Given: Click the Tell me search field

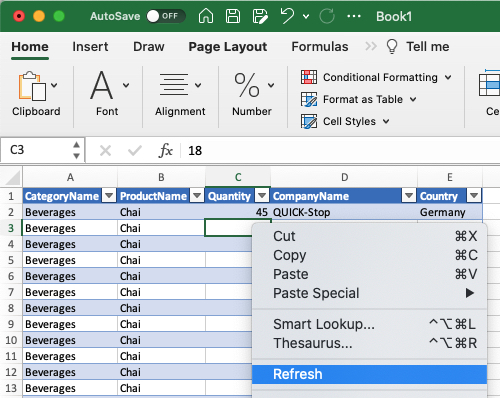Looking at the screenshot, I should [x=428, y=47].
